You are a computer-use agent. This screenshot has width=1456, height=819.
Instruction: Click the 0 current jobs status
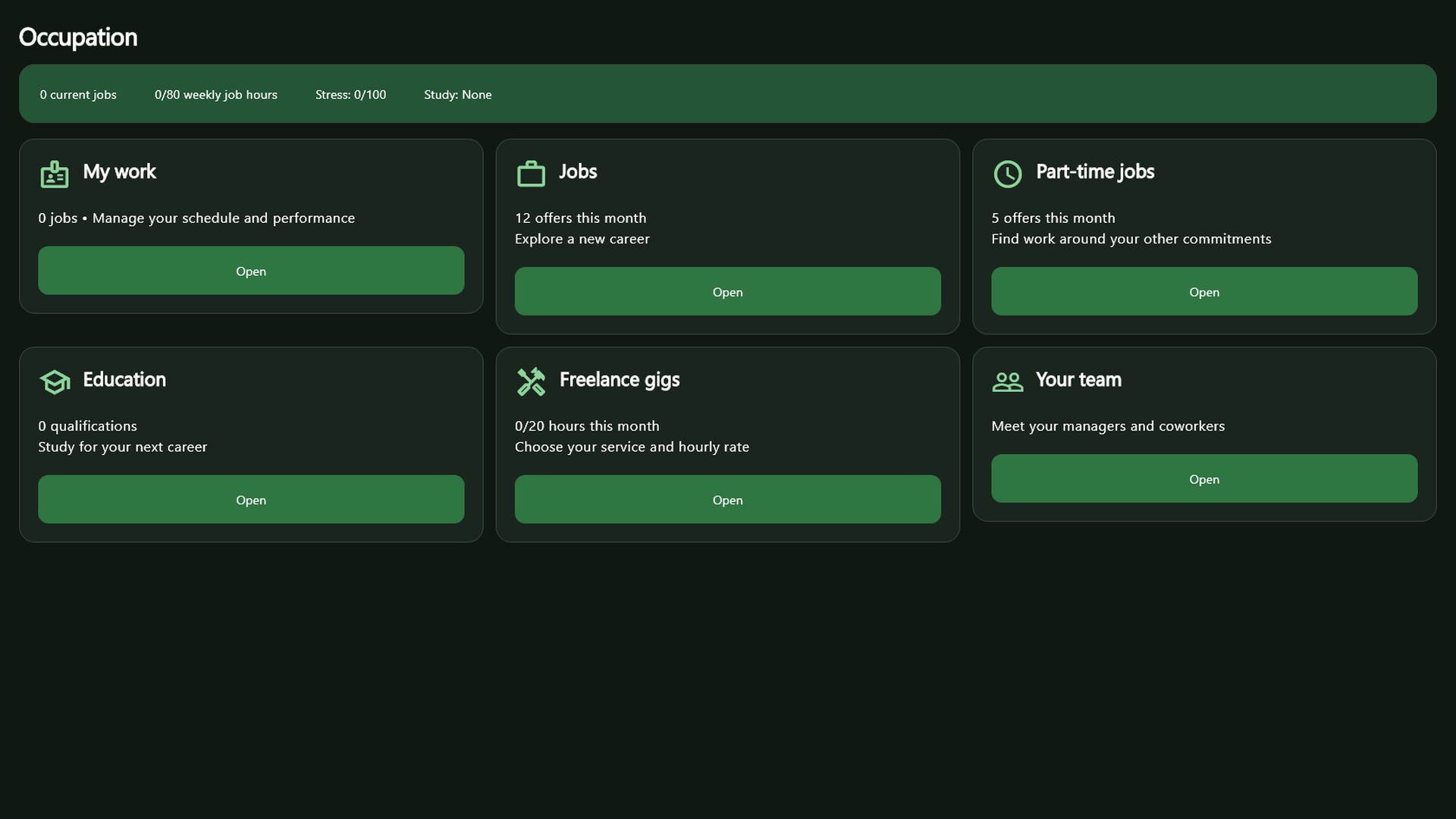tap(78, 95)
